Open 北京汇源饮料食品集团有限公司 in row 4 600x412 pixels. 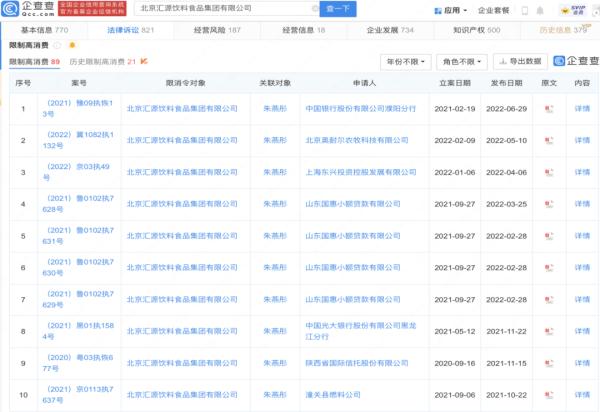[182, 204]
